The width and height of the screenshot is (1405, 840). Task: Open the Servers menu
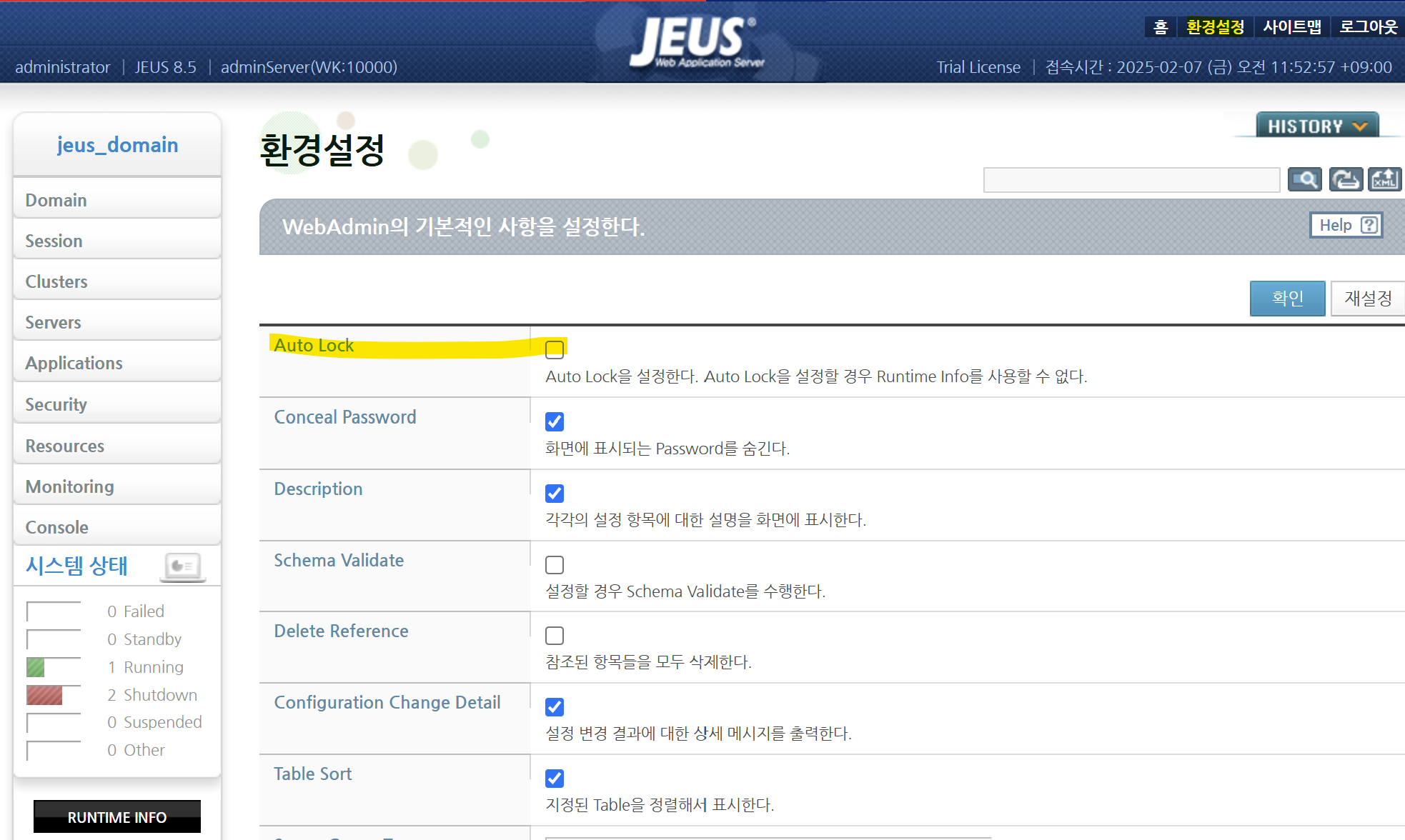point(53,322)
